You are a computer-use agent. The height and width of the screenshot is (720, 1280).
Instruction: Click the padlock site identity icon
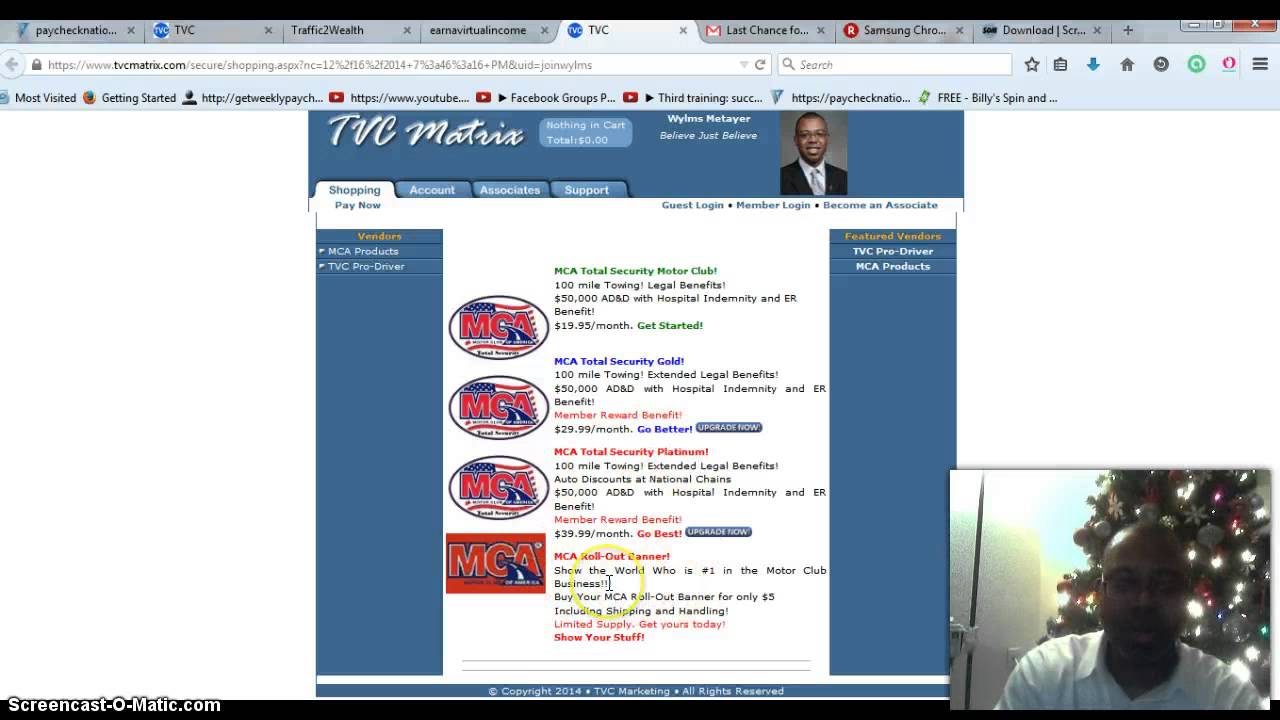37,64
